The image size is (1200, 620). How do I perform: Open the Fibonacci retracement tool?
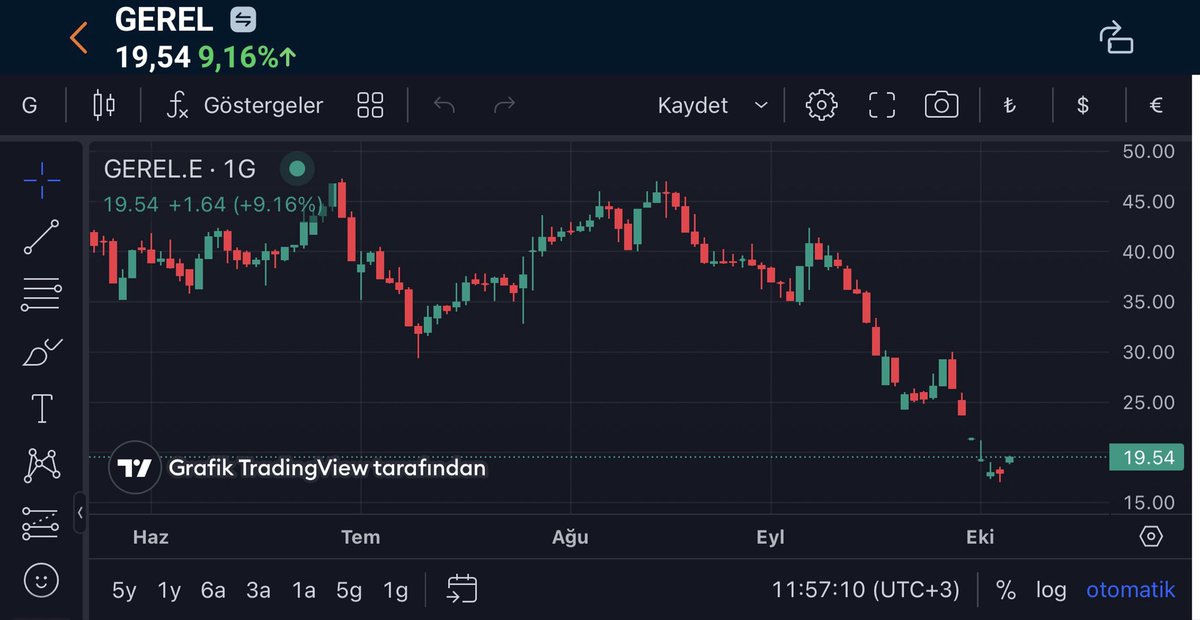click(x=42, y=295)
